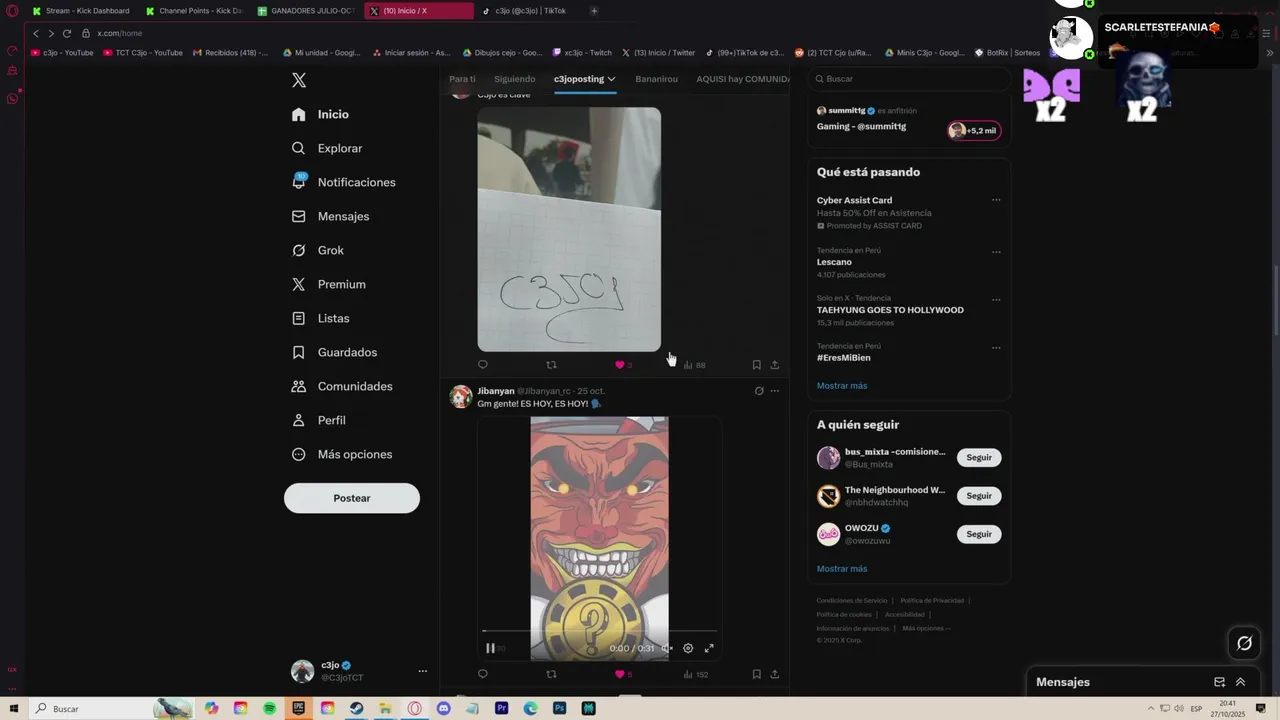This screenshot has width=1280, height=720.
Task: Click the X logo in sidebar
Action: click(x=299, y=80)
